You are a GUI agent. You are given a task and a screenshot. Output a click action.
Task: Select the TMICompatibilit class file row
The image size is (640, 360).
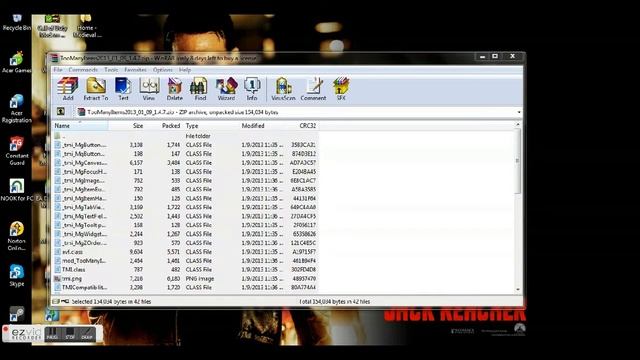click(186, 288)
